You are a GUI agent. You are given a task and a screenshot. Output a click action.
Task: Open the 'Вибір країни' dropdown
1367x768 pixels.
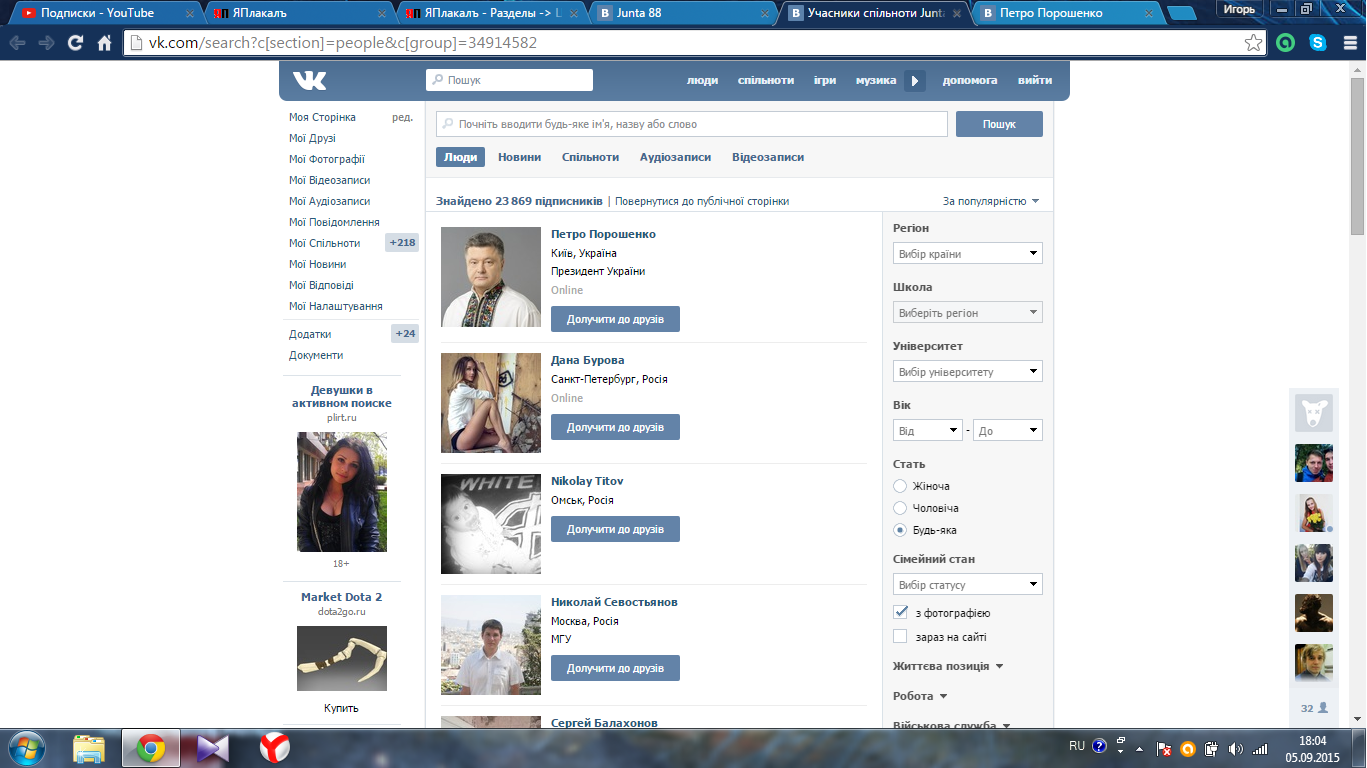[x=968, y=253]
